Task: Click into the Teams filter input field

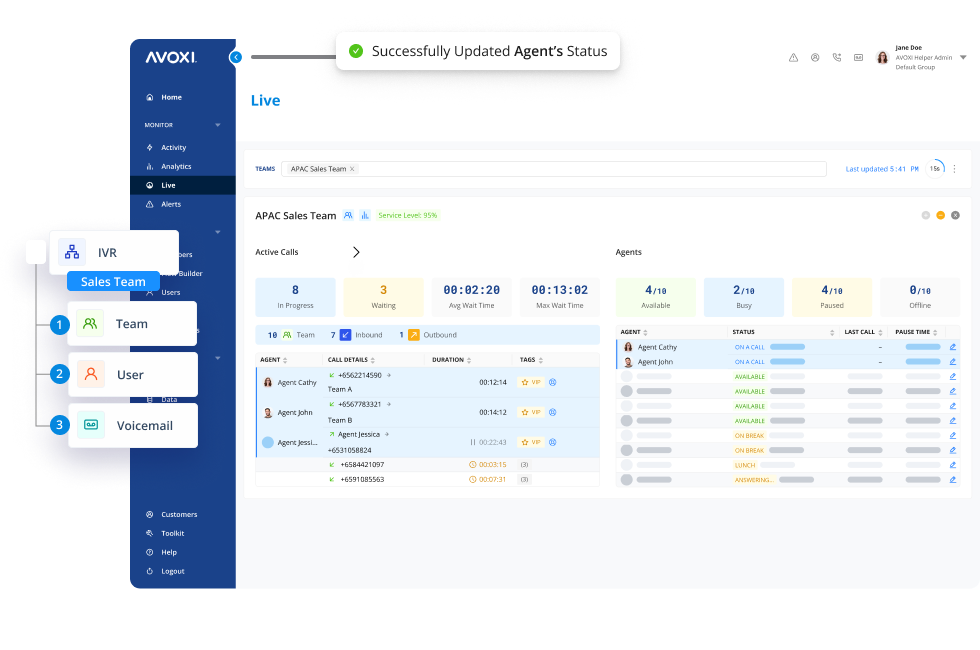Action: click(x=590, y=169)
